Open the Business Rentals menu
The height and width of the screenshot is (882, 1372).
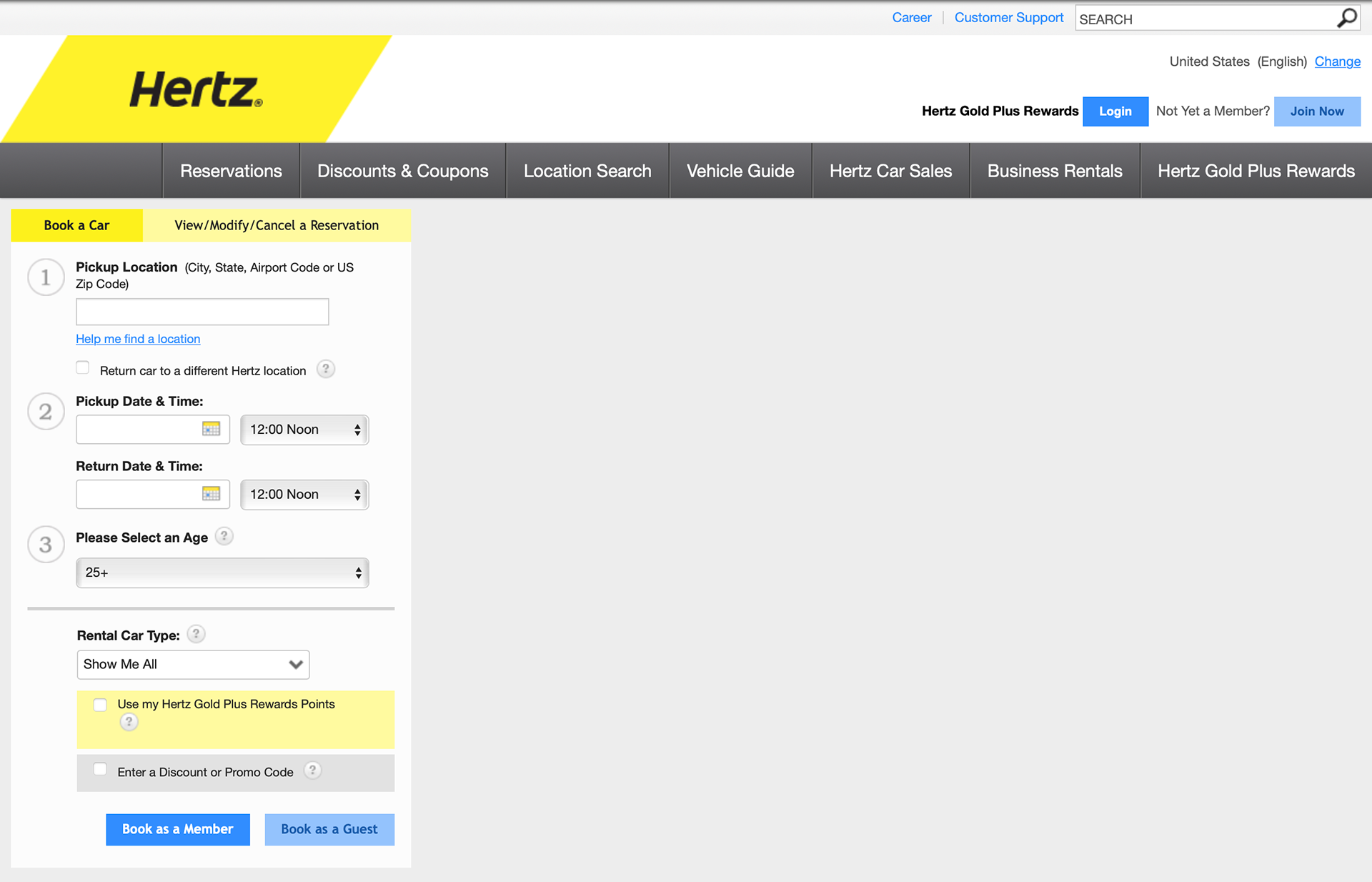(x=1055, y=171)
